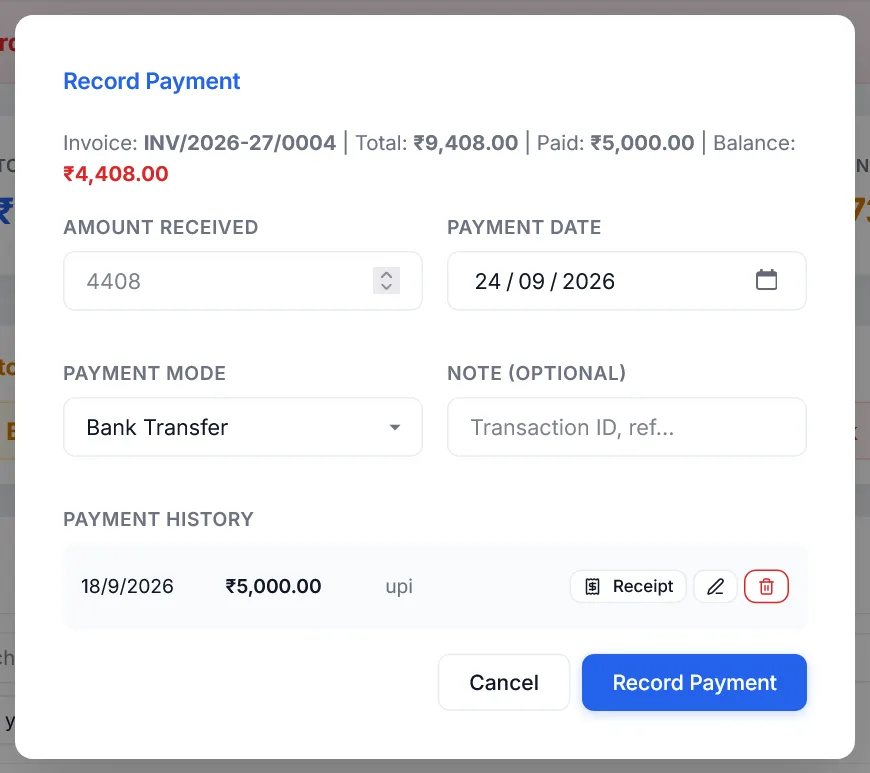Image resolution: width=870 pixels, height=773 pixels.
Task: Select invoice number INV/2026-27/0004 text
Action: [x=240, y=143]
